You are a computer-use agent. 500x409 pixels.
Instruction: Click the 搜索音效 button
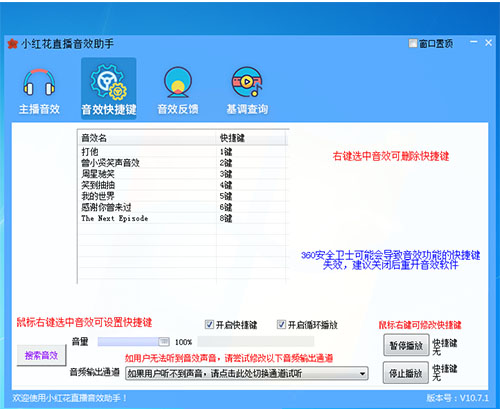[x=41, y=355]
